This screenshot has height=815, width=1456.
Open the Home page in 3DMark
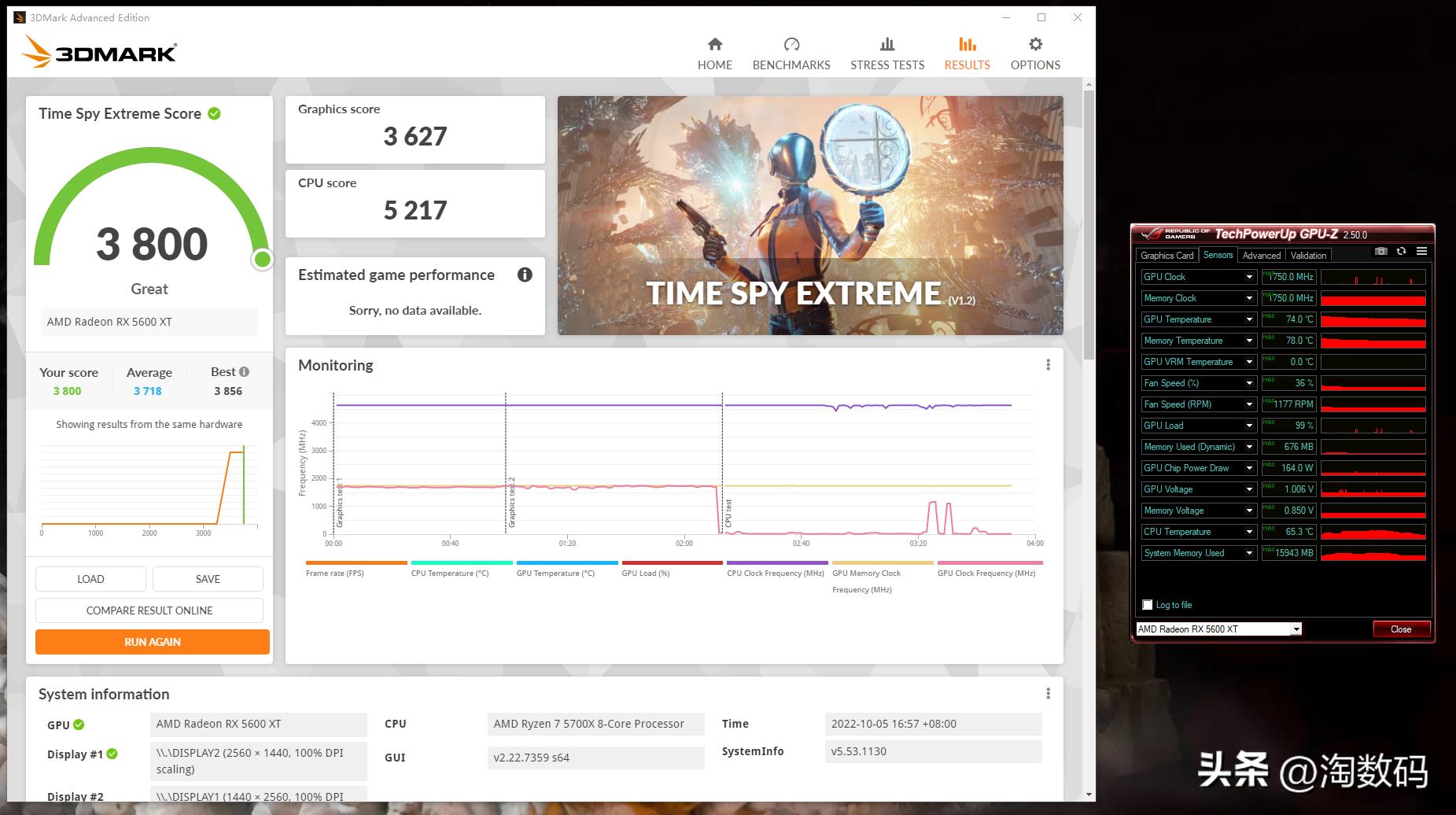click(x=714, y=53)
